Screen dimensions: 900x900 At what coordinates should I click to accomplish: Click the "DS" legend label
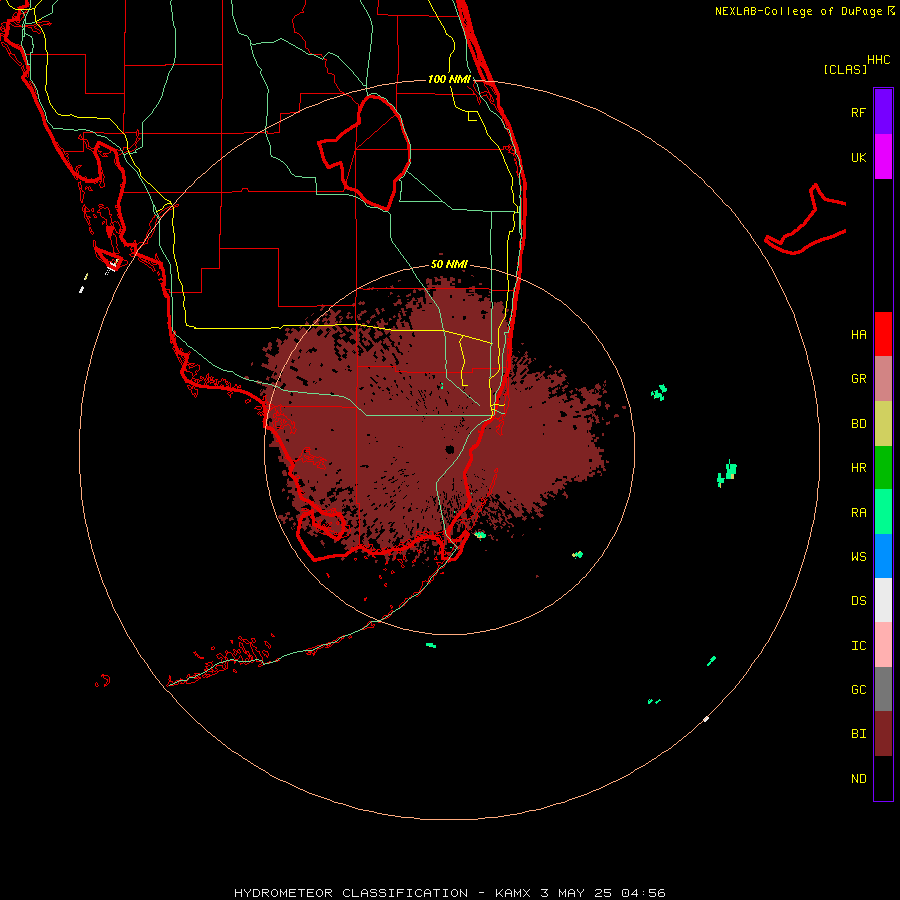tap(858, 601)
